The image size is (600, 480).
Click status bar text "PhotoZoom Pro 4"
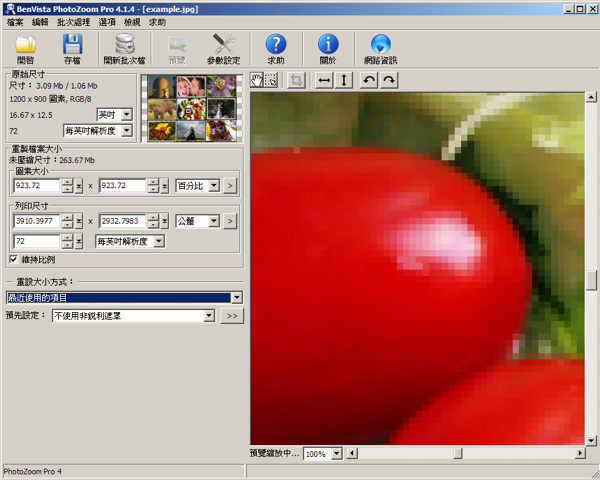(x=33, y=471)
